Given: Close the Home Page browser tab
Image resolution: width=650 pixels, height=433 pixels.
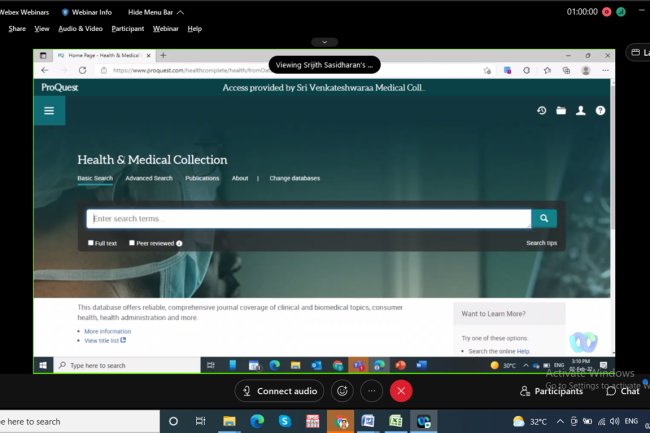Looking at the screenshot, I should point(148,55).
